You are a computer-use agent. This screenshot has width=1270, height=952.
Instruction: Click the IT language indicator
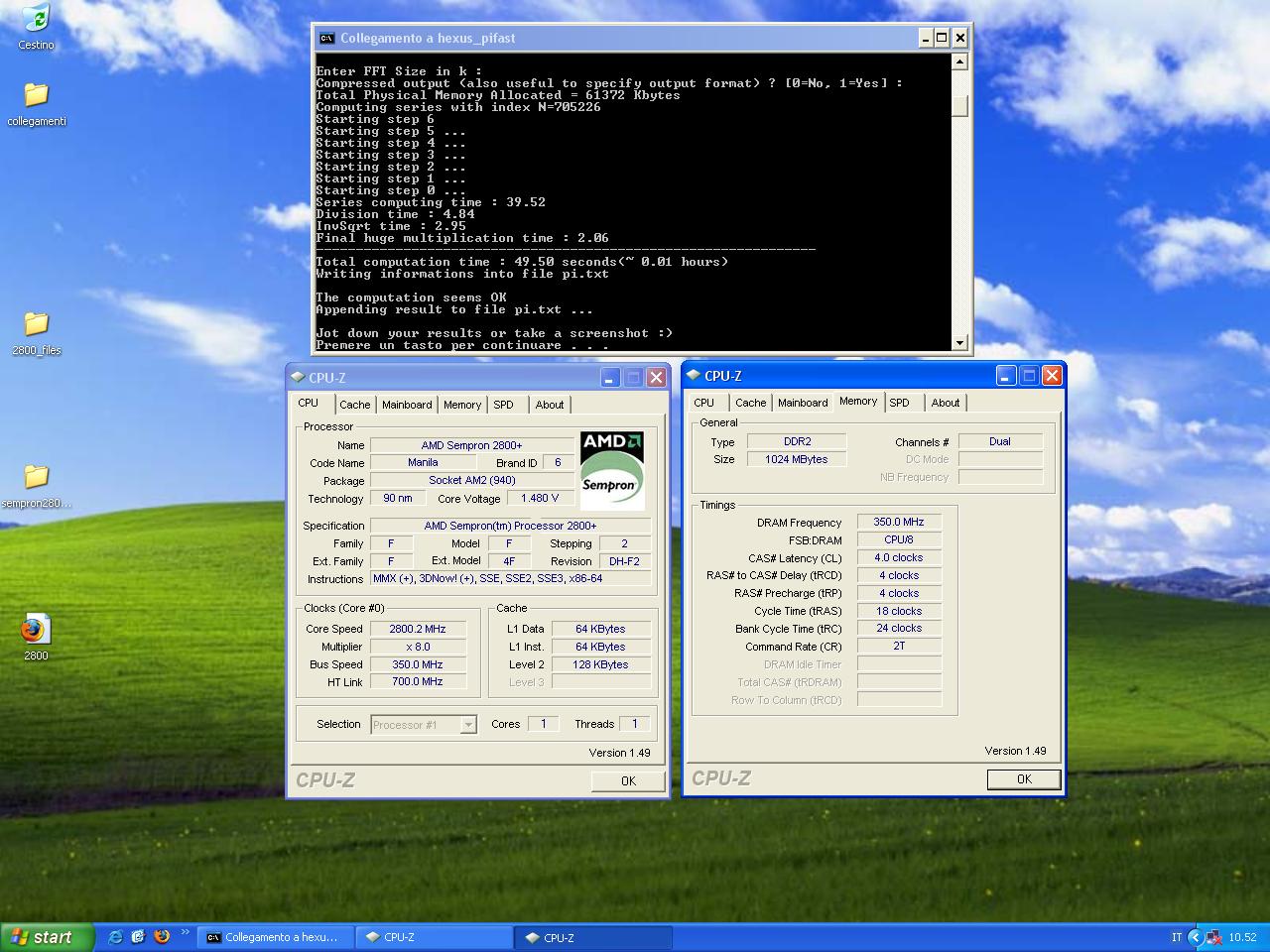(1177, 937)
